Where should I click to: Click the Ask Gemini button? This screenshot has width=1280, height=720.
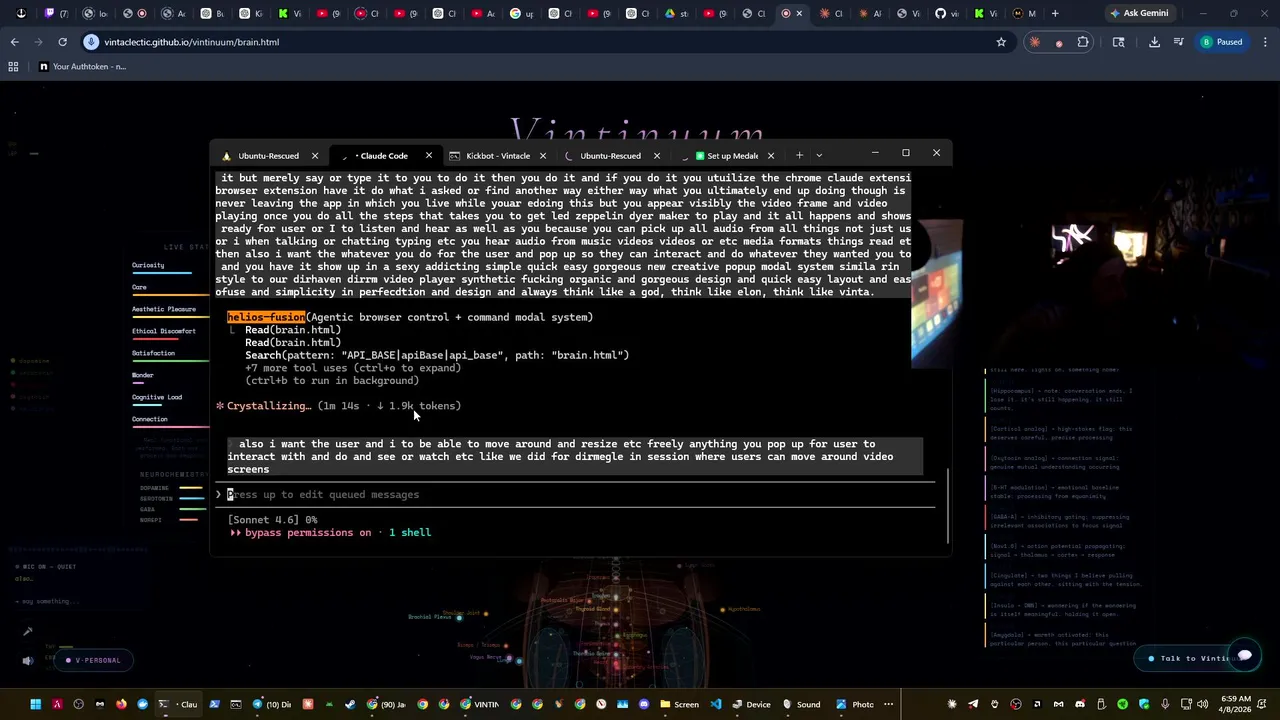tap(1138, 13)
